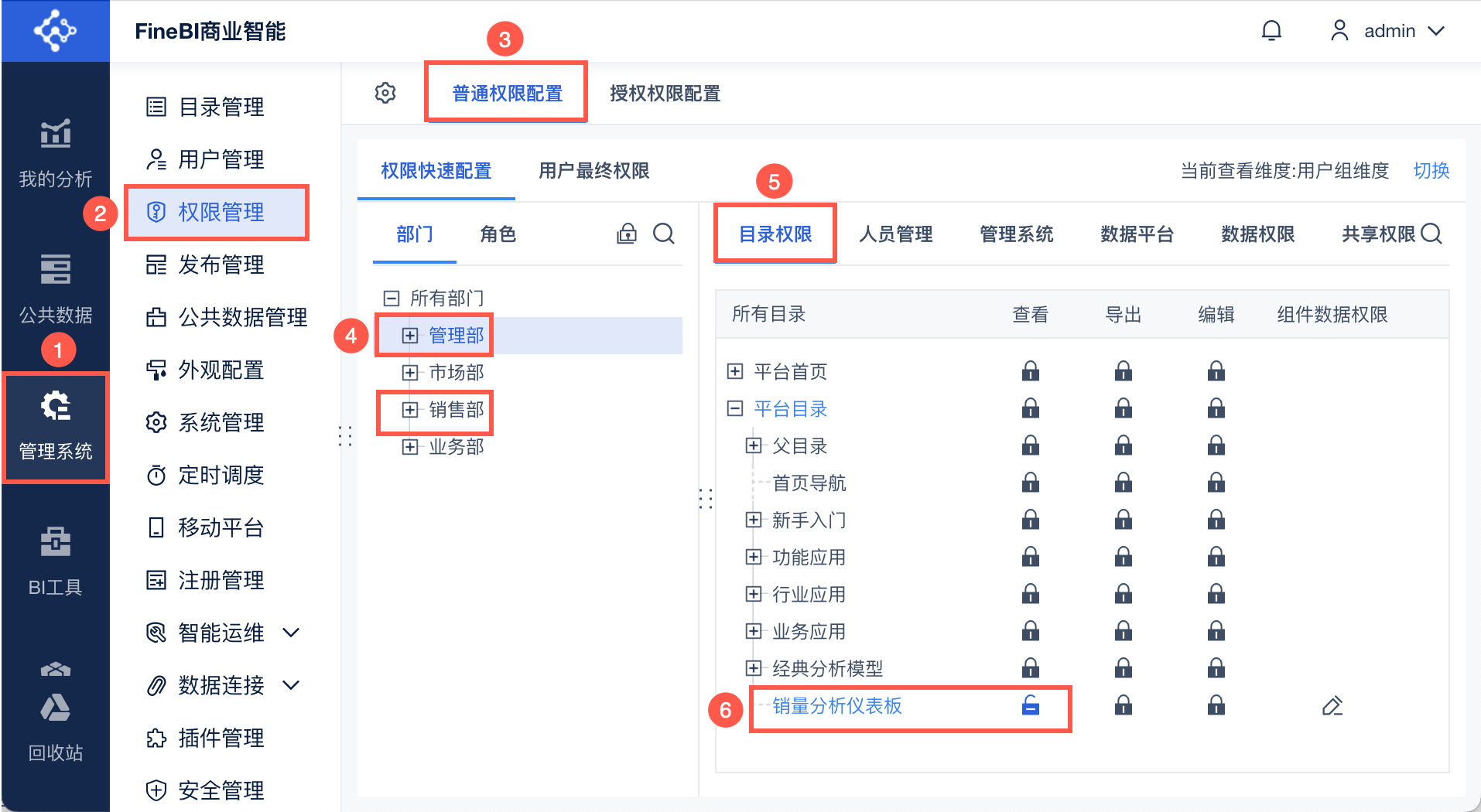1481x812 pixels.
Task: Click the search icon in the department panel
Action: [x=664, y=234]
